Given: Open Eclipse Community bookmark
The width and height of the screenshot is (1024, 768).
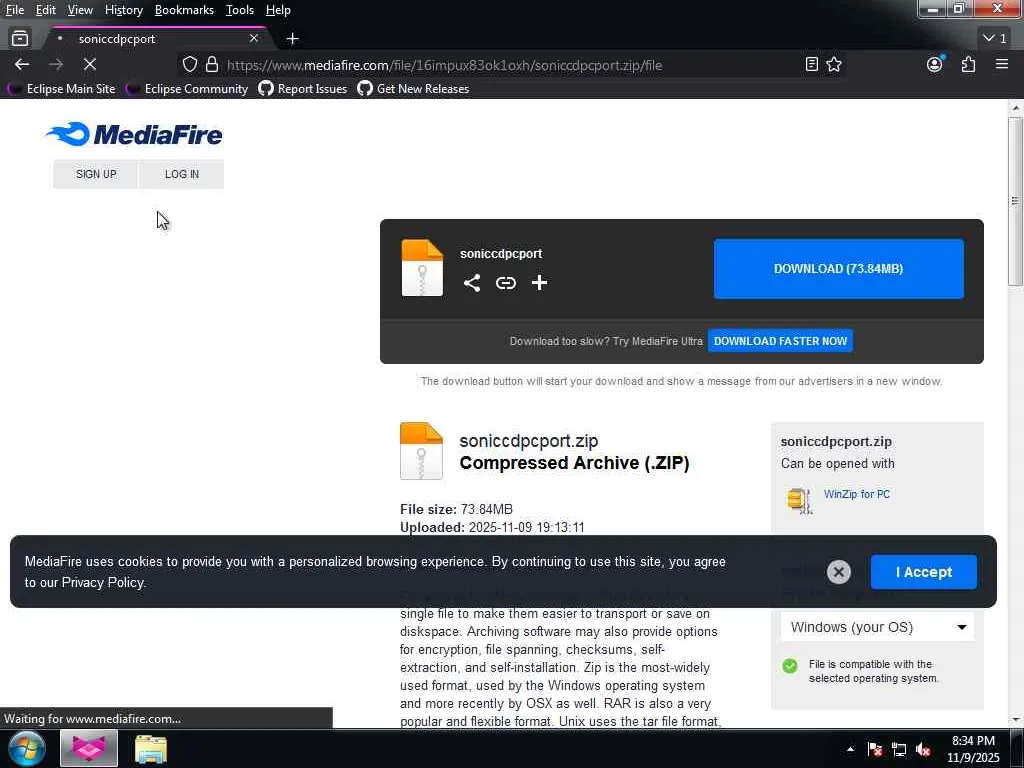Looking at the screenshot, I should (187, 89).
